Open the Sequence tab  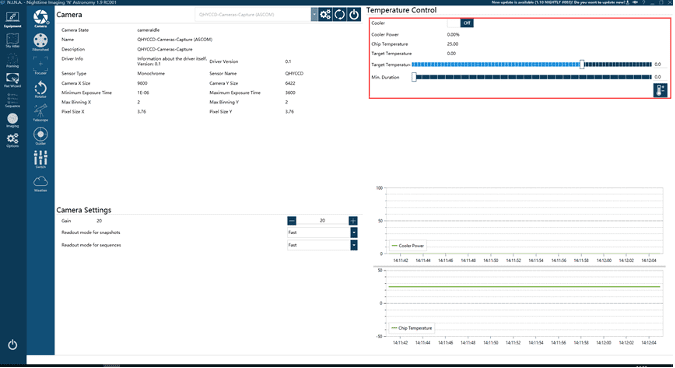12,100
